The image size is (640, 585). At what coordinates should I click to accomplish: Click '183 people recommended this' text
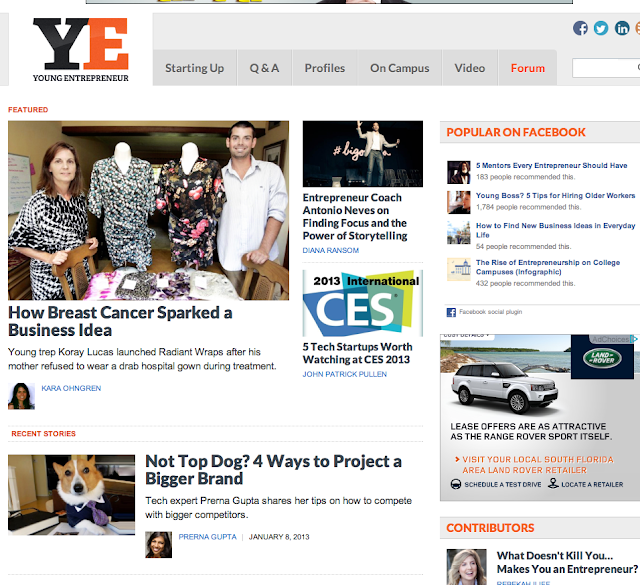[525, 177]
